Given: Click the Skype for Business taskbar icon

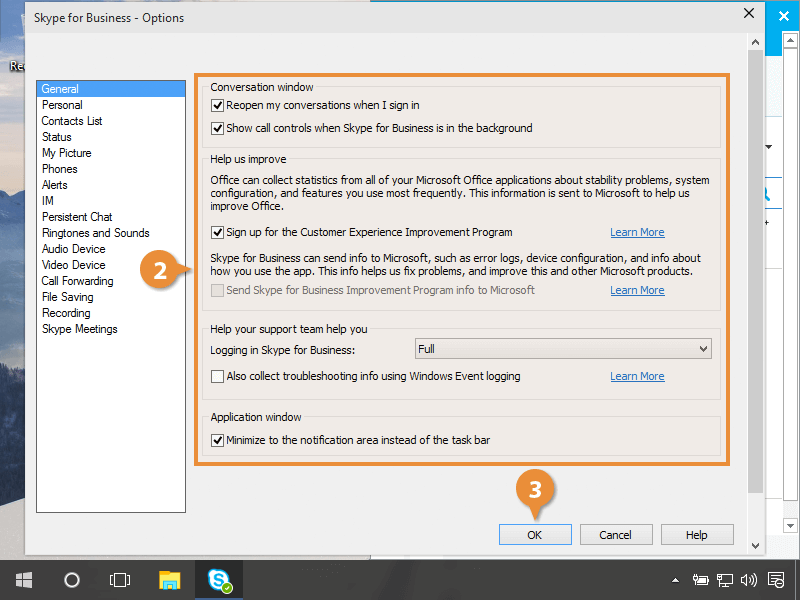Looking at the screenshot, I should point(218,580).
